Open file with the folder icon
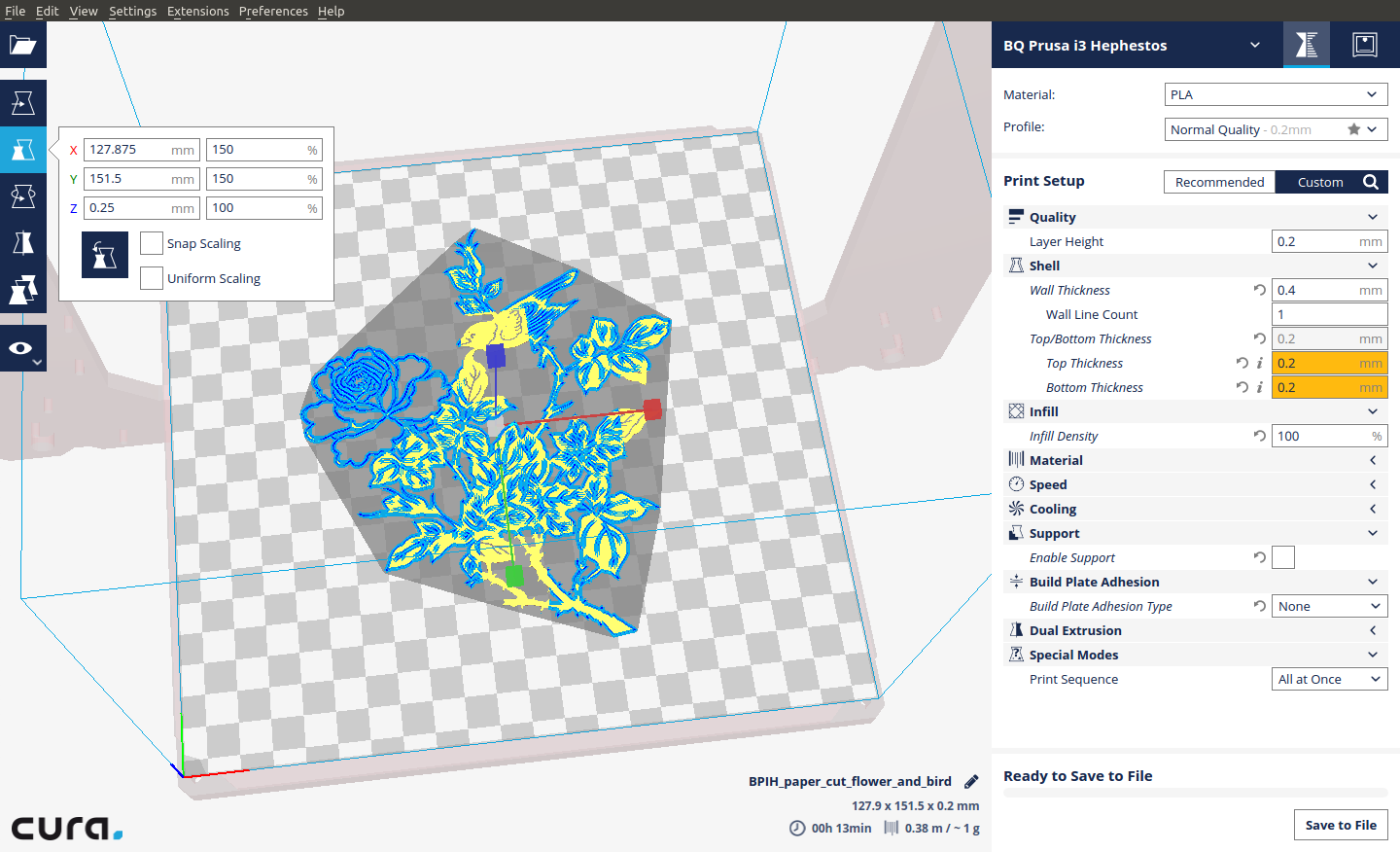 pyautogui.click(x=23, y=45)
